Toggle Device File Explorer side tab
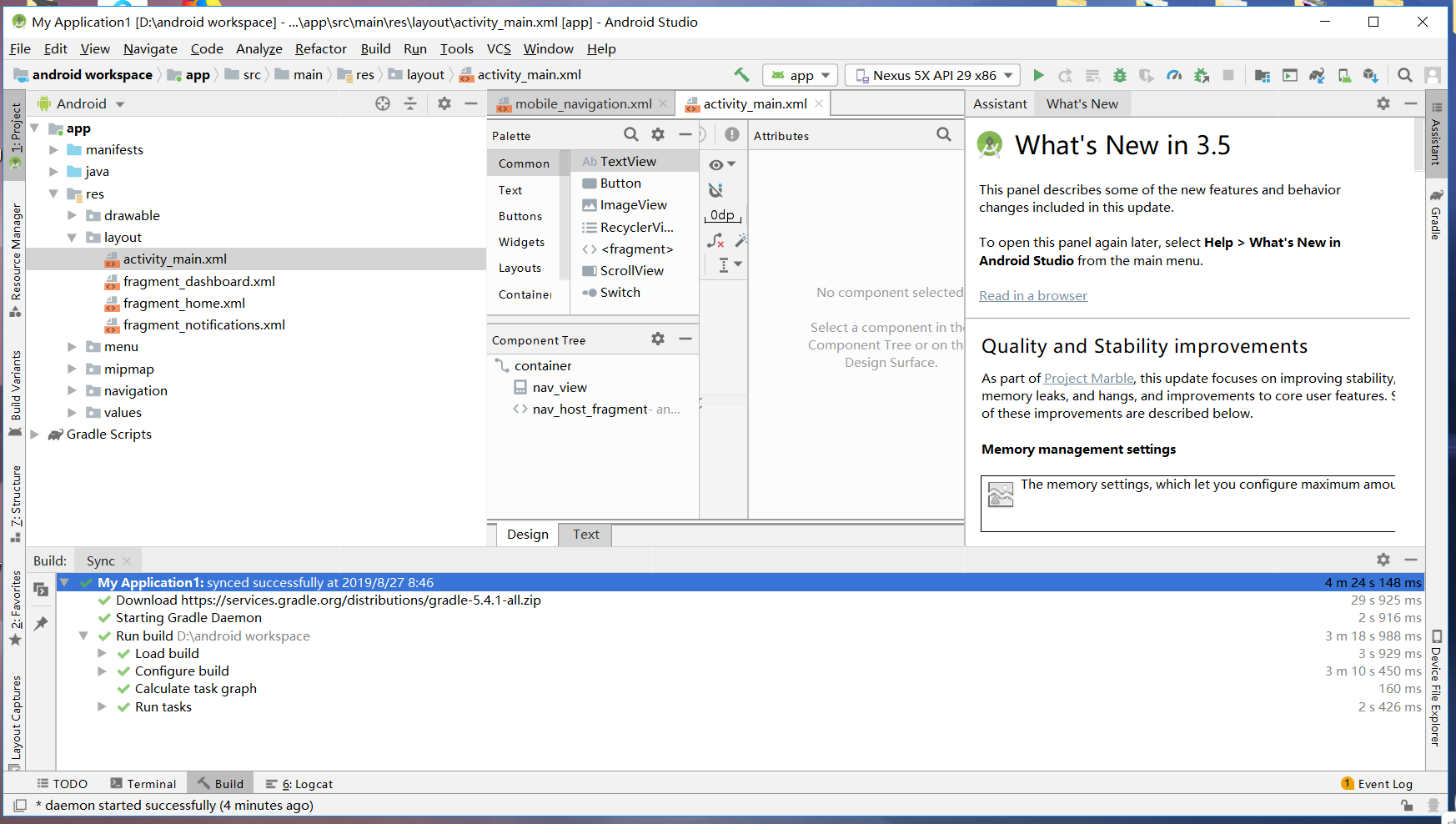 tap(1436, 688)
